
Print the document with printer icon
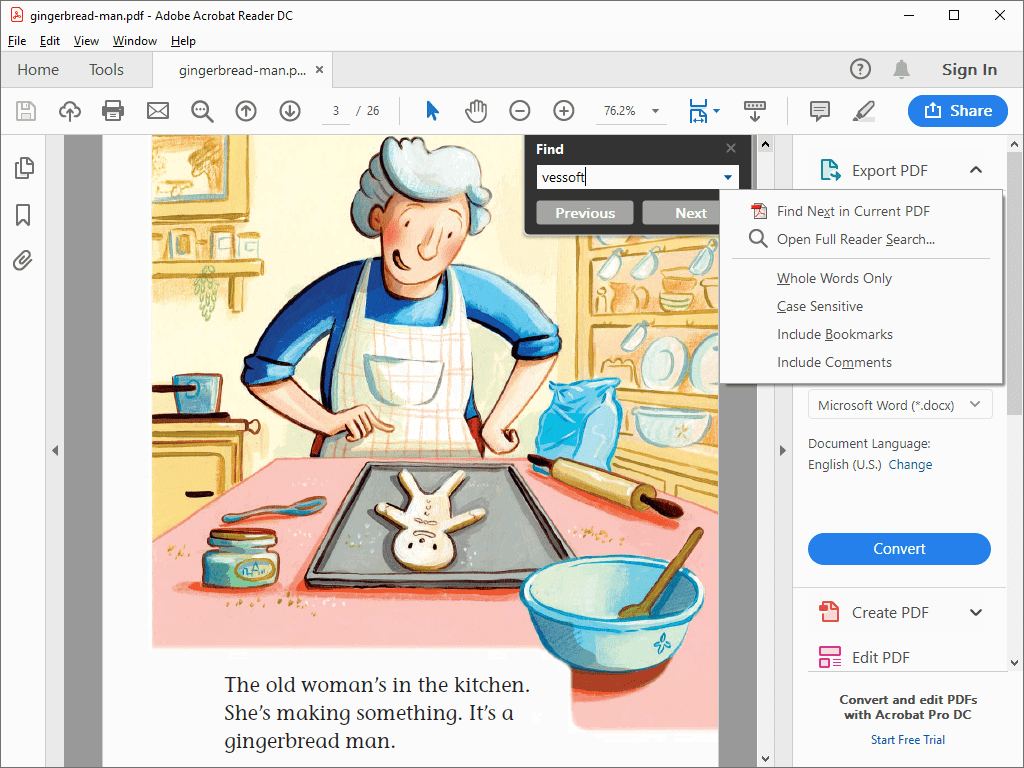point(113,111)
